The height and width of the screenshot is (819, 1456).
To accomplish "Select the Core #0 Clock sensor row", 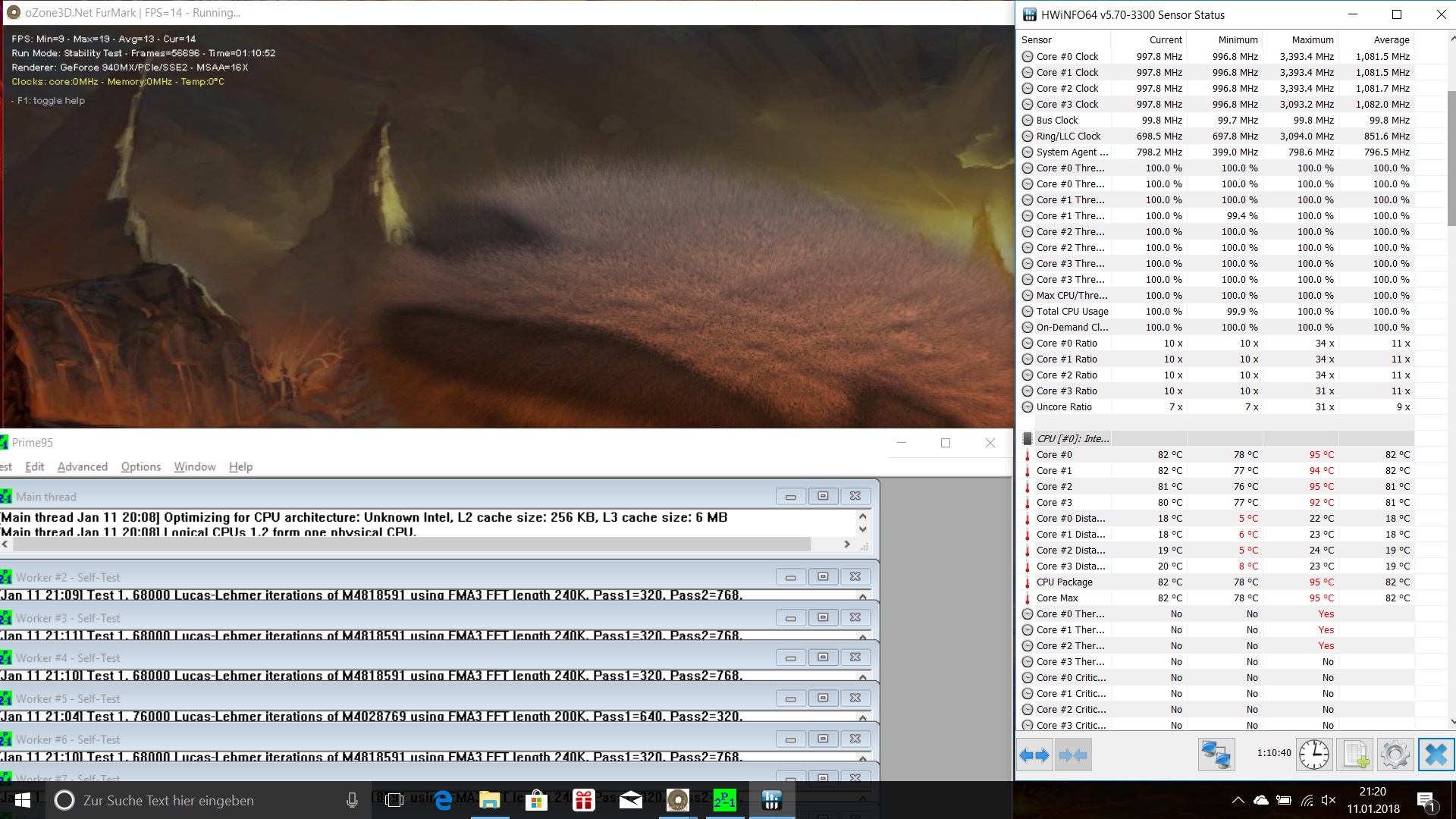I will [x=1067, y=56].
